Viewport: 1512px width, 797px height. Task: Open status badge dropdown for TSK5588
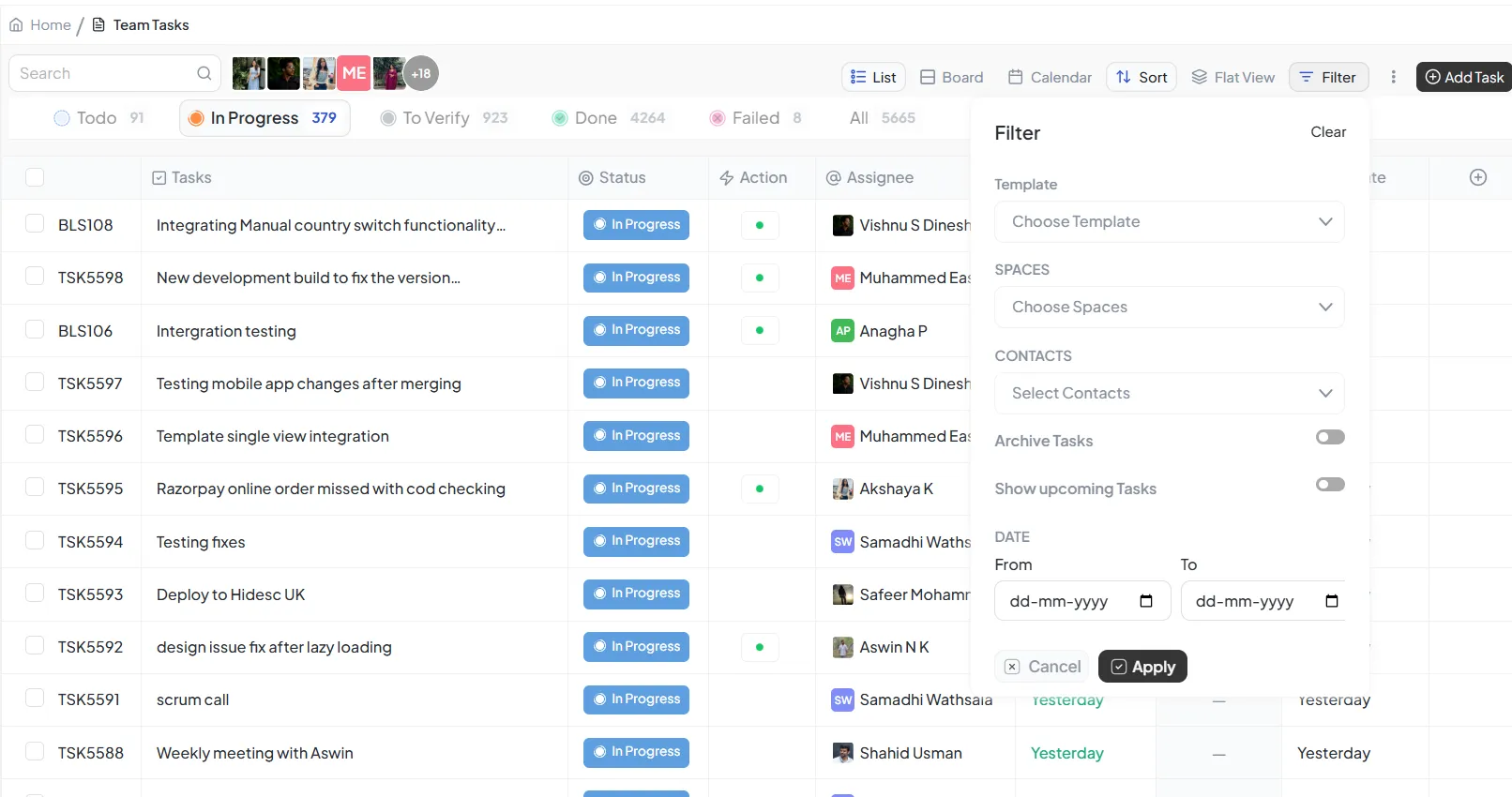coord(636,752)
